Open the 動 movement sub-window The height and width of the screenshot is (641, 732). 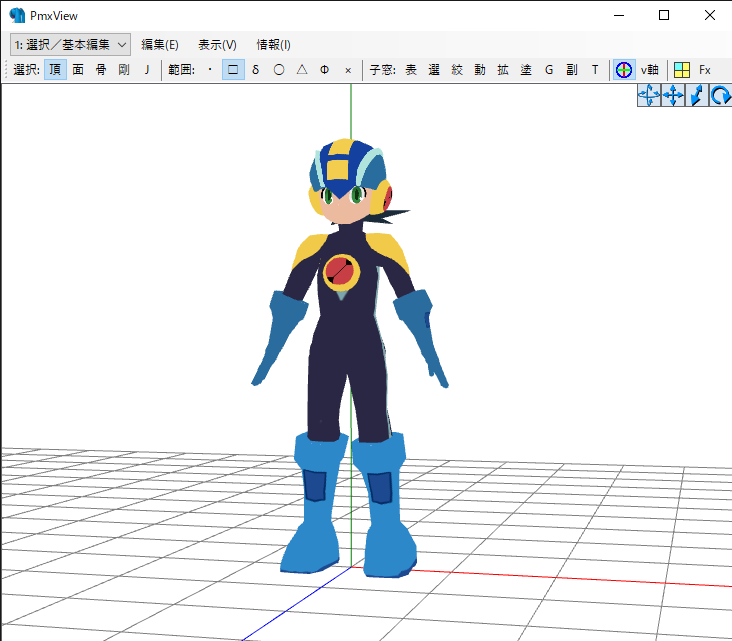point(480,70)
